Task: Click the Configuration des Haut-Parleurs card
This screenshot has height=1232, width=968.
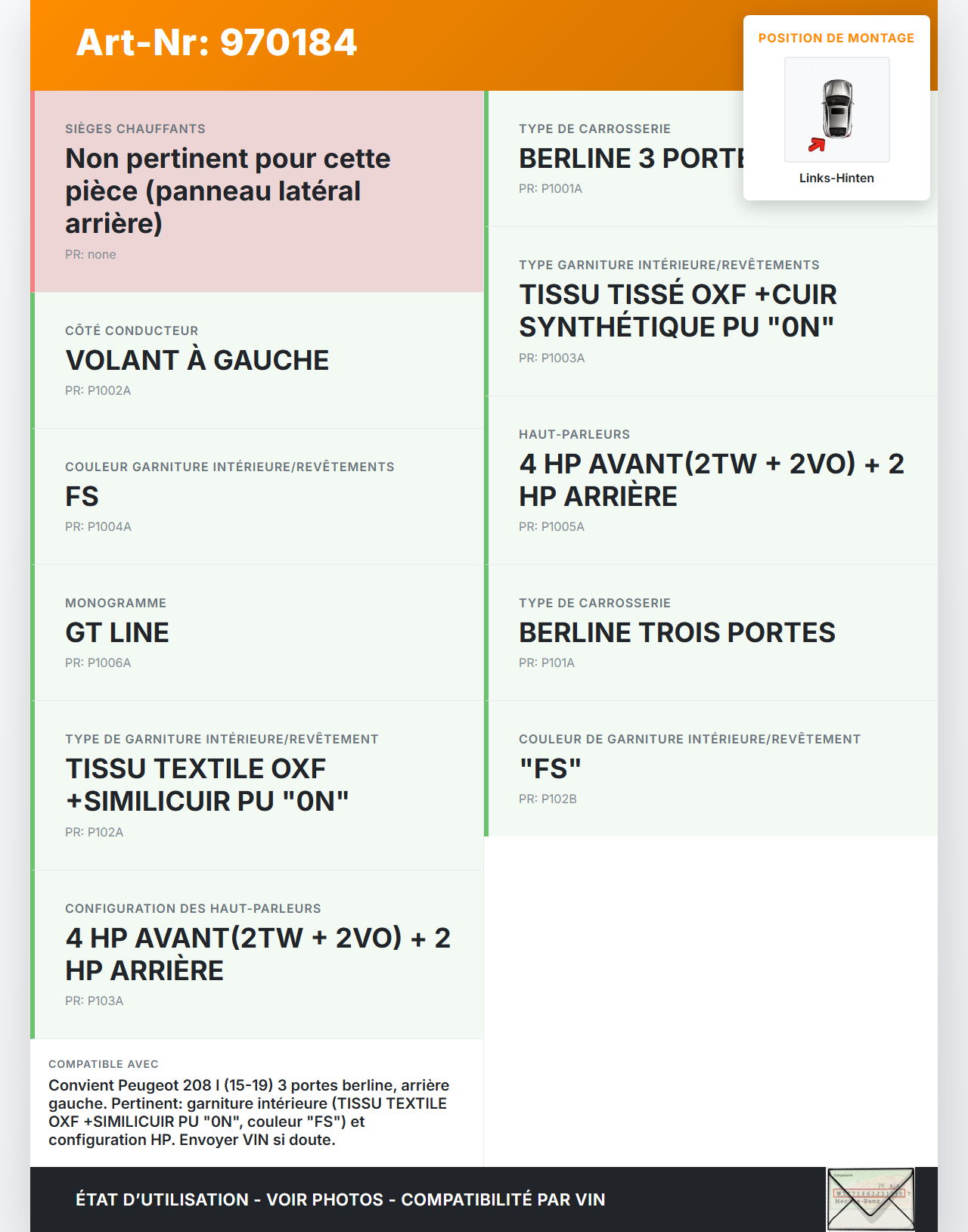Action: coord(257,954)
